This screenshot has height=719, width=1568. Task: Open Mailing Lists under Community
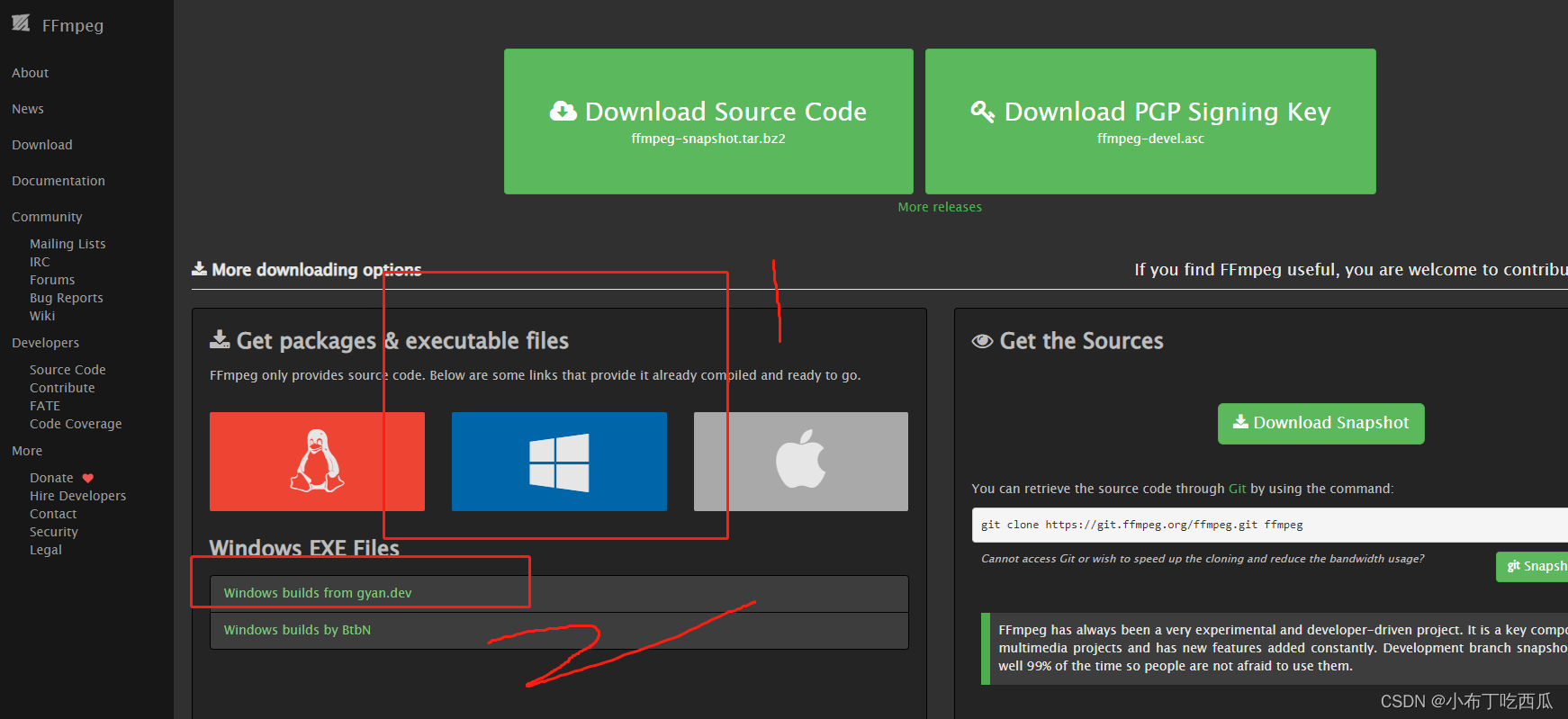pos(68,244)
